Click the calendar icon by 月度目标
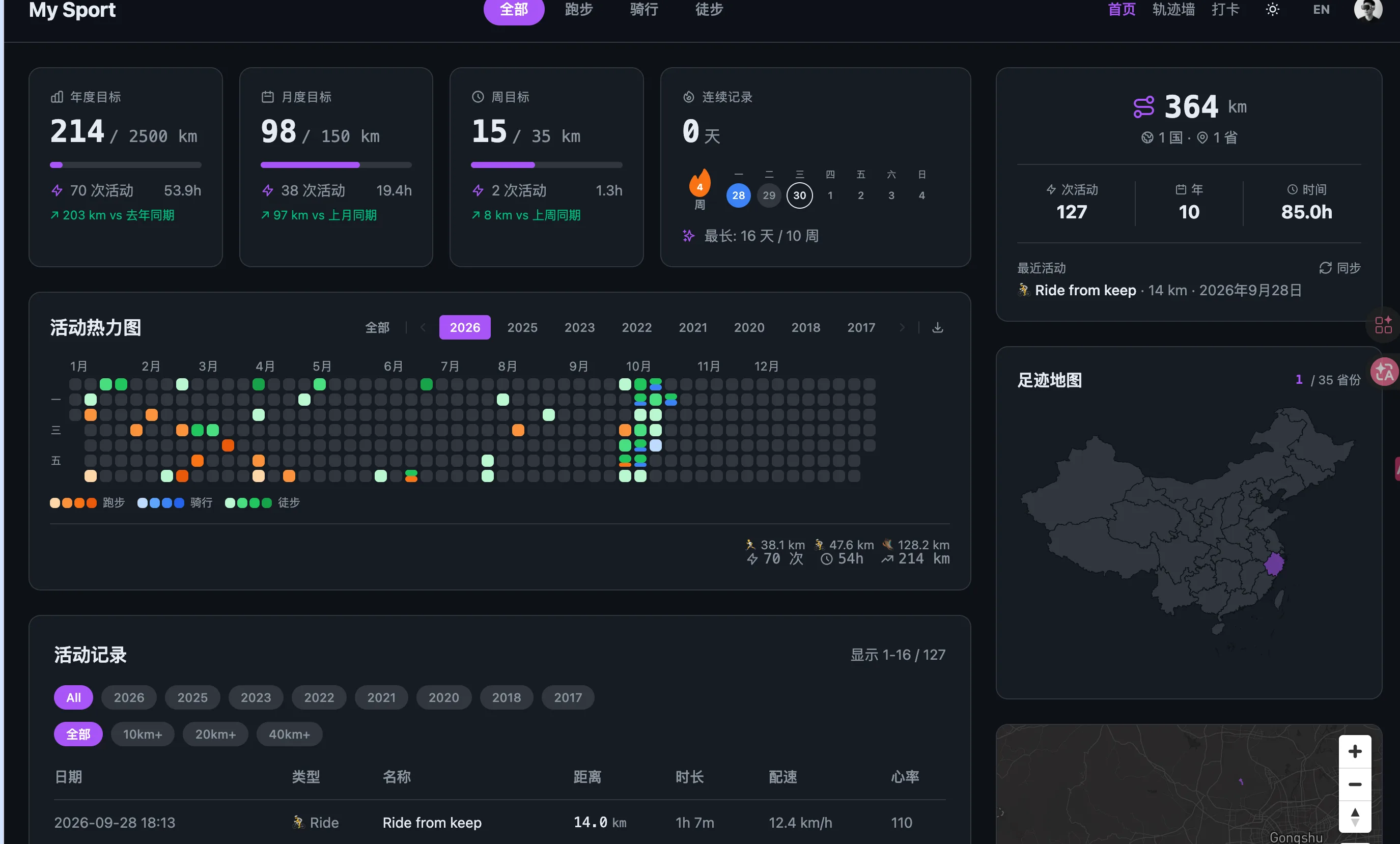The width and height of the screenshot is (1400, 844). coord(267,97)
